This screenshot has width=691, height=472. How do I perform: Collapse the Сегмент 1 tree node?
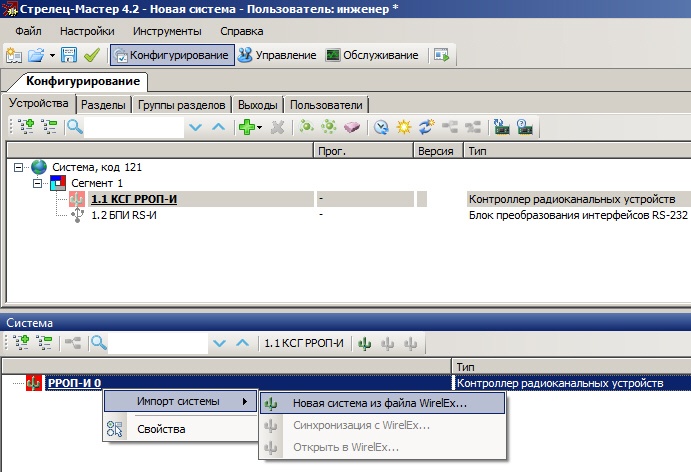(x=39, y=183)
